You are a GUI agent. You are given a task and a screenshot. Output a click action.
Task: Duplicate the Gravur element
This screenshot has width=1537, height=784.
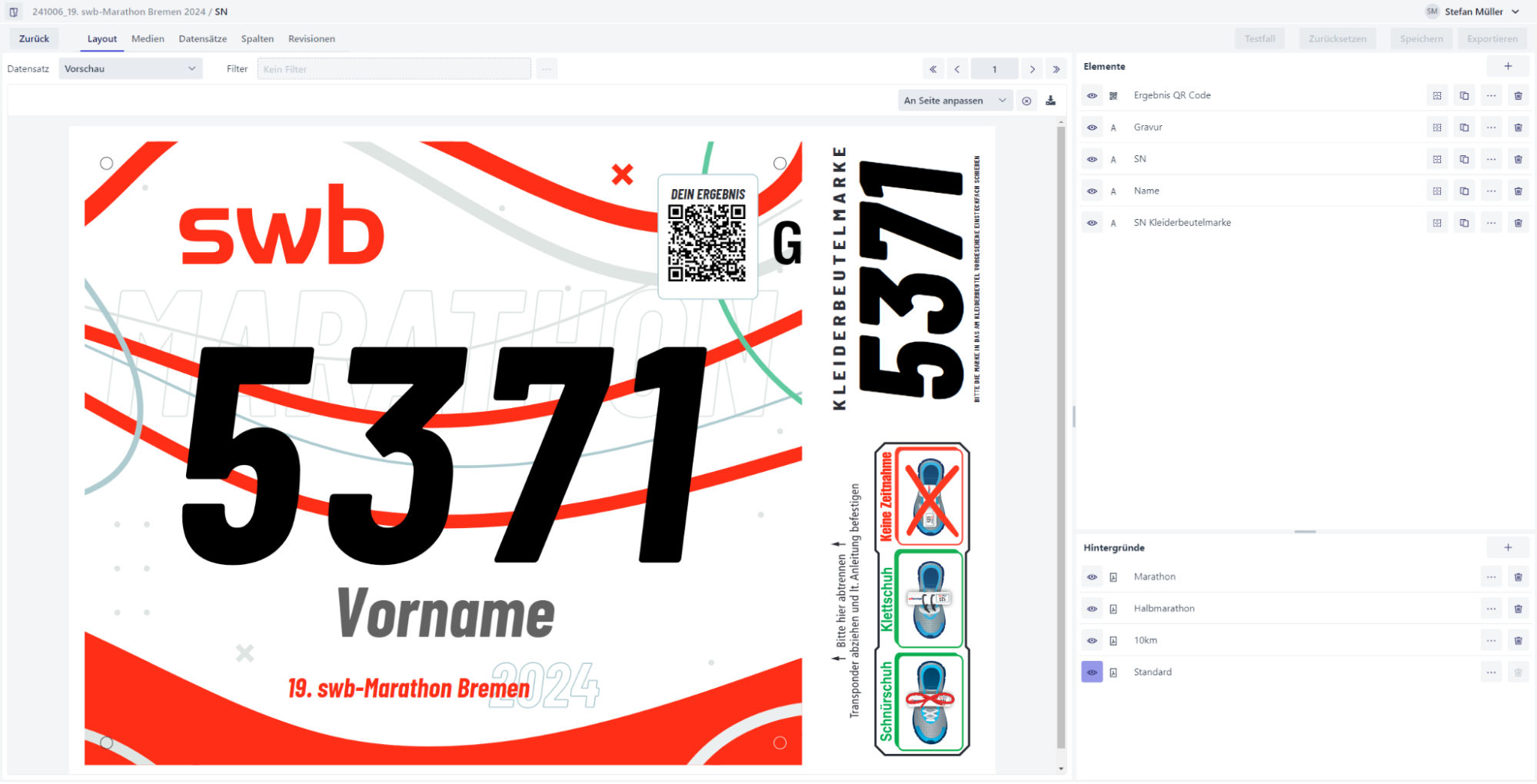tap(1464, 128)
